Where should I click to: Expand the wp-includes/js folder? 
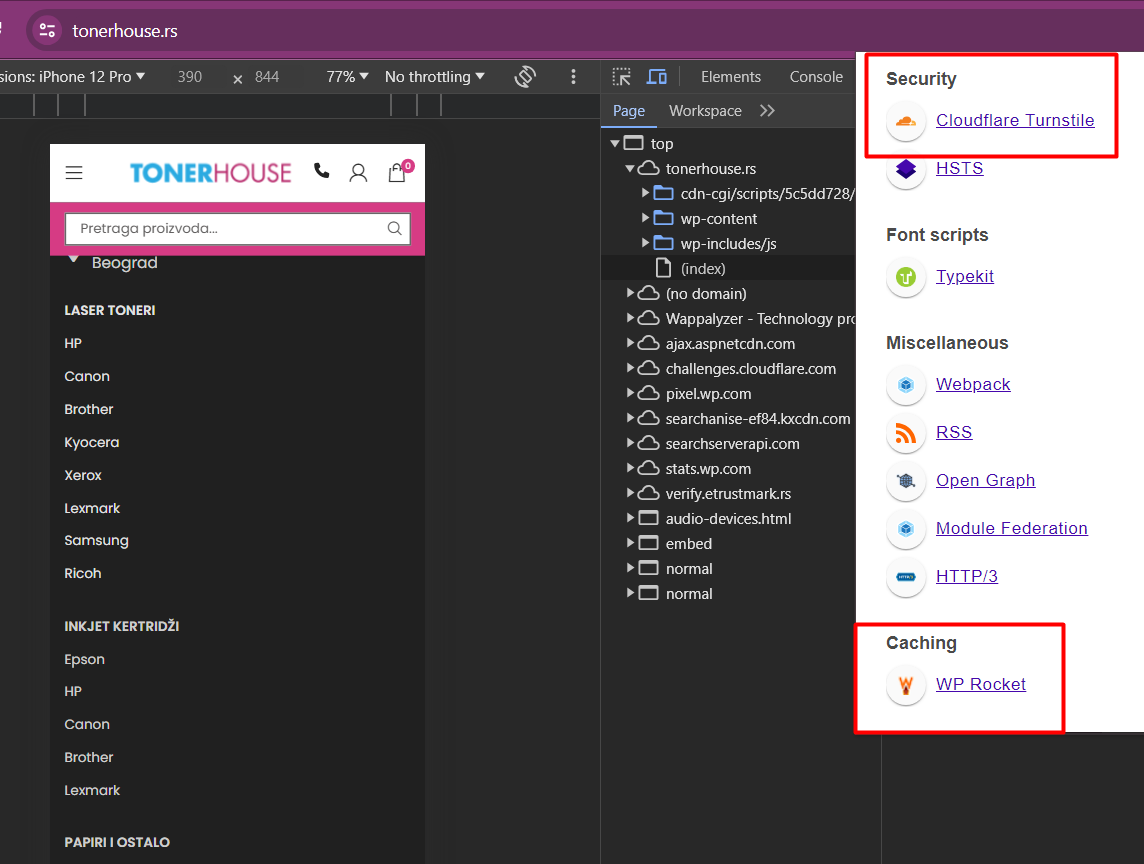pyautogui.click(x=645, y=243)
